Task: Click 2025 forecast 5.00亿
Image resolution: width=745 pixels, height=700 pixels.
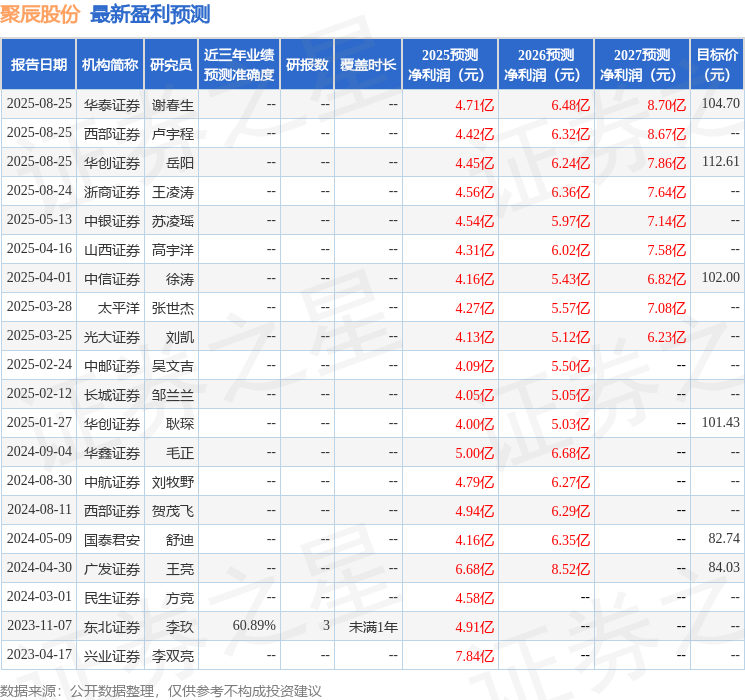Action: pyautogui.click(x=475, y=453)
